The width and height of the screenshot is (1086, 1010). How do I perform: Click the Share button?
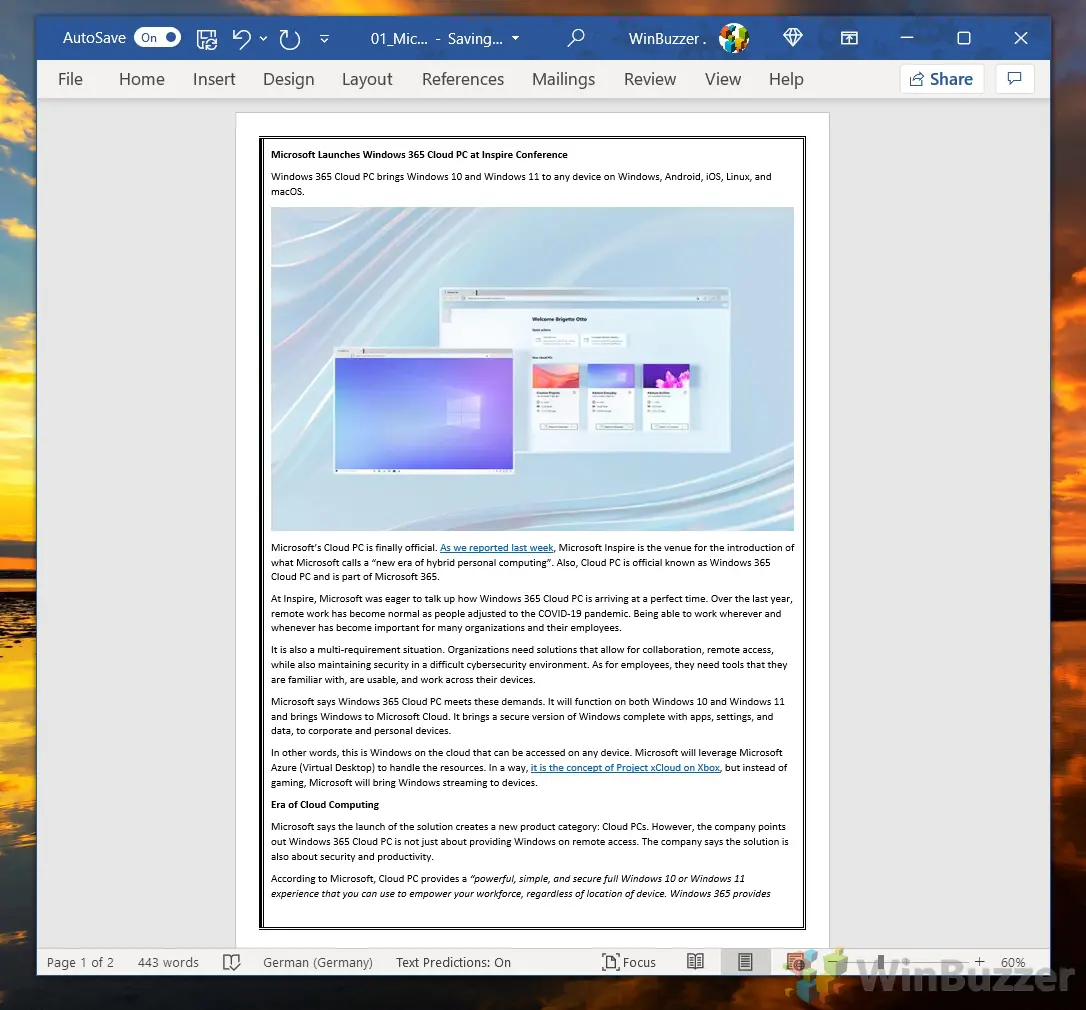click(x=941, y=78)
